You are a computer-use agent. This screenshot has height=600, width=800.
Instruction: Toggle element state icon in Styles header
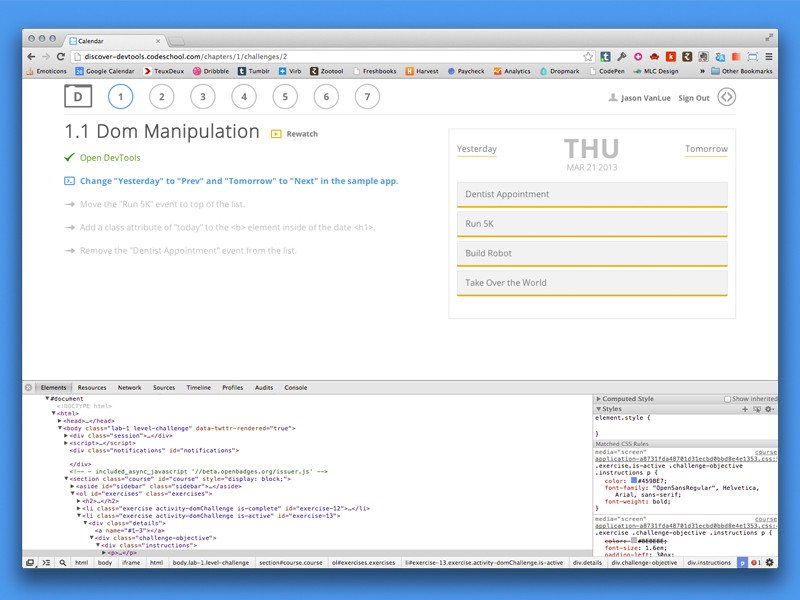pos(757,409)
